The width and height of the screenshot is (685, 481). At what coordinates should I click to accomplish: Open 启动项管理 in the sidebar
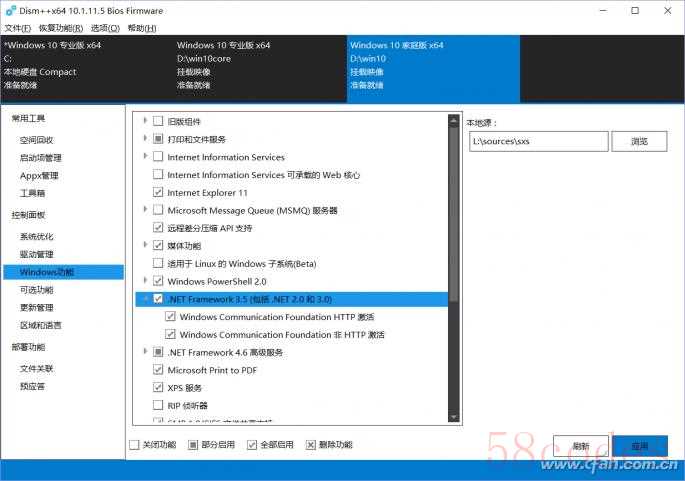[41, 158]
